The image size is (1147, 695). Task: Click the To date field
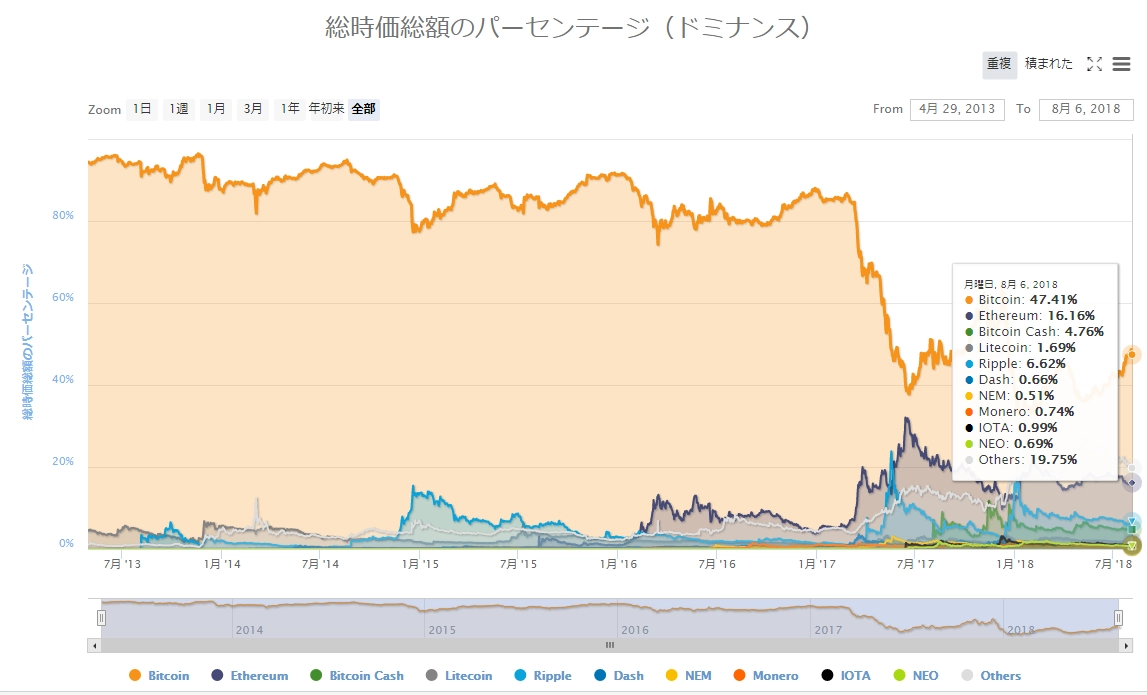[x=1086, y=109]
